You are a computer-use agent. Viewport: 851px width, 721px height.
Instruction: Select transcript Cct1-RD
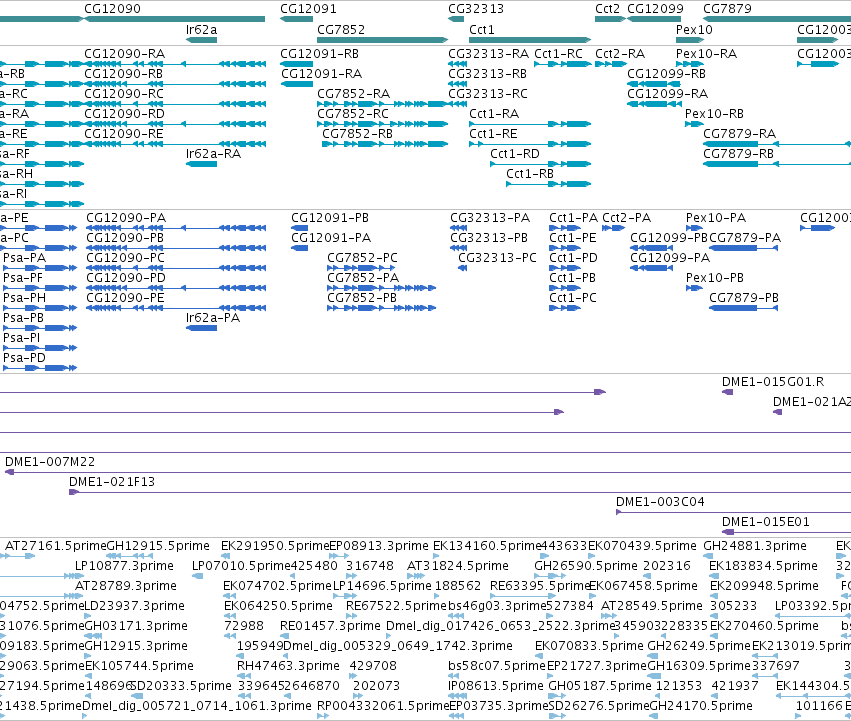[x=541, y=164]
